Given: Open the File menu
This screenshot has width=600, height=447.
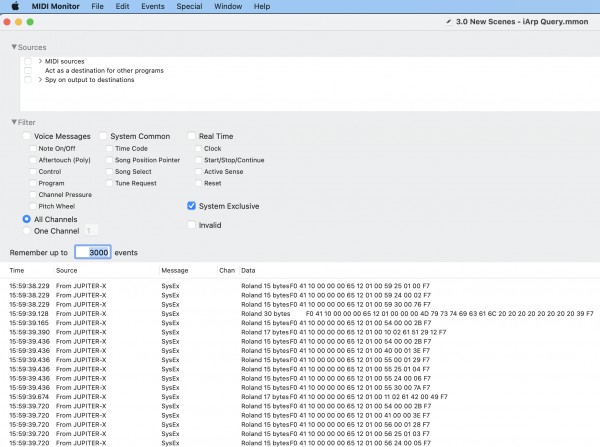Looking at the screenshot, I should point(97,7).
